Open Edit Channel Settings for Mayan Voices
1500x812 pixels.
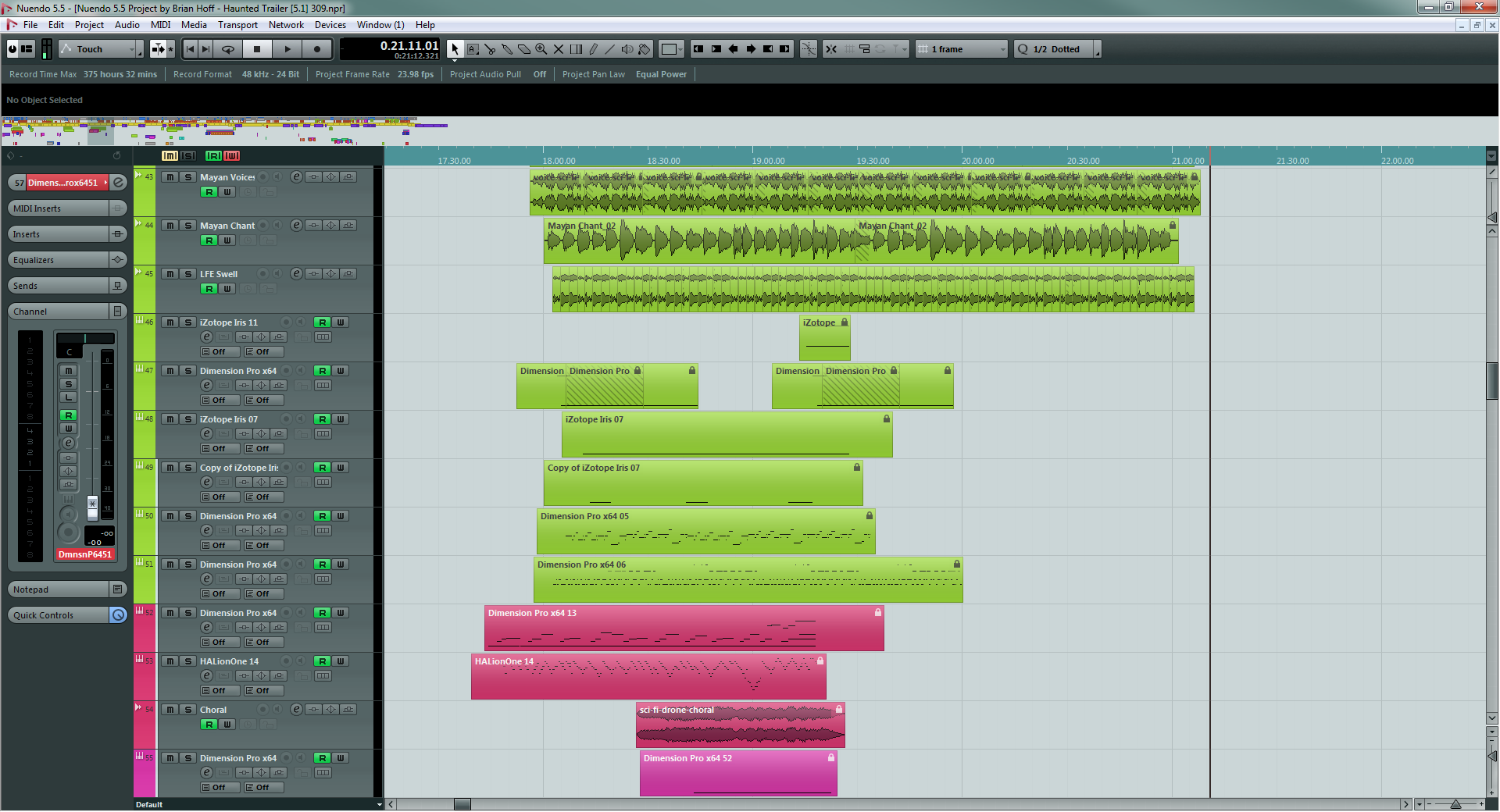pos(296,177)
